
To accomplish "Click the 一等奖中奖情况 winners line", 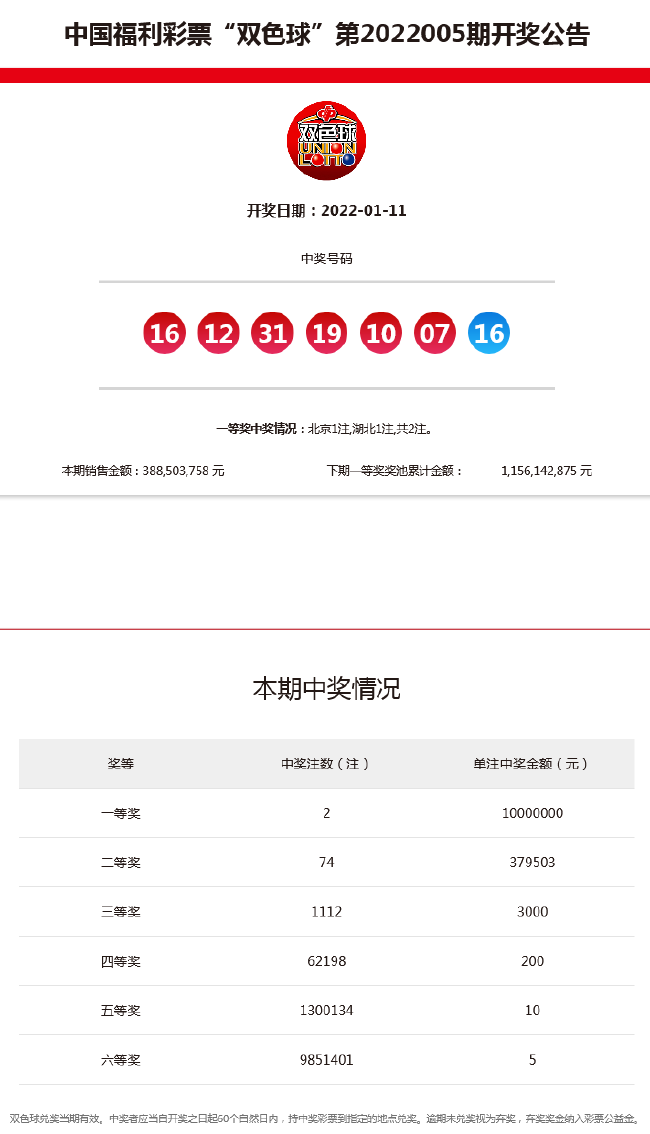I will tap(326, 428).
